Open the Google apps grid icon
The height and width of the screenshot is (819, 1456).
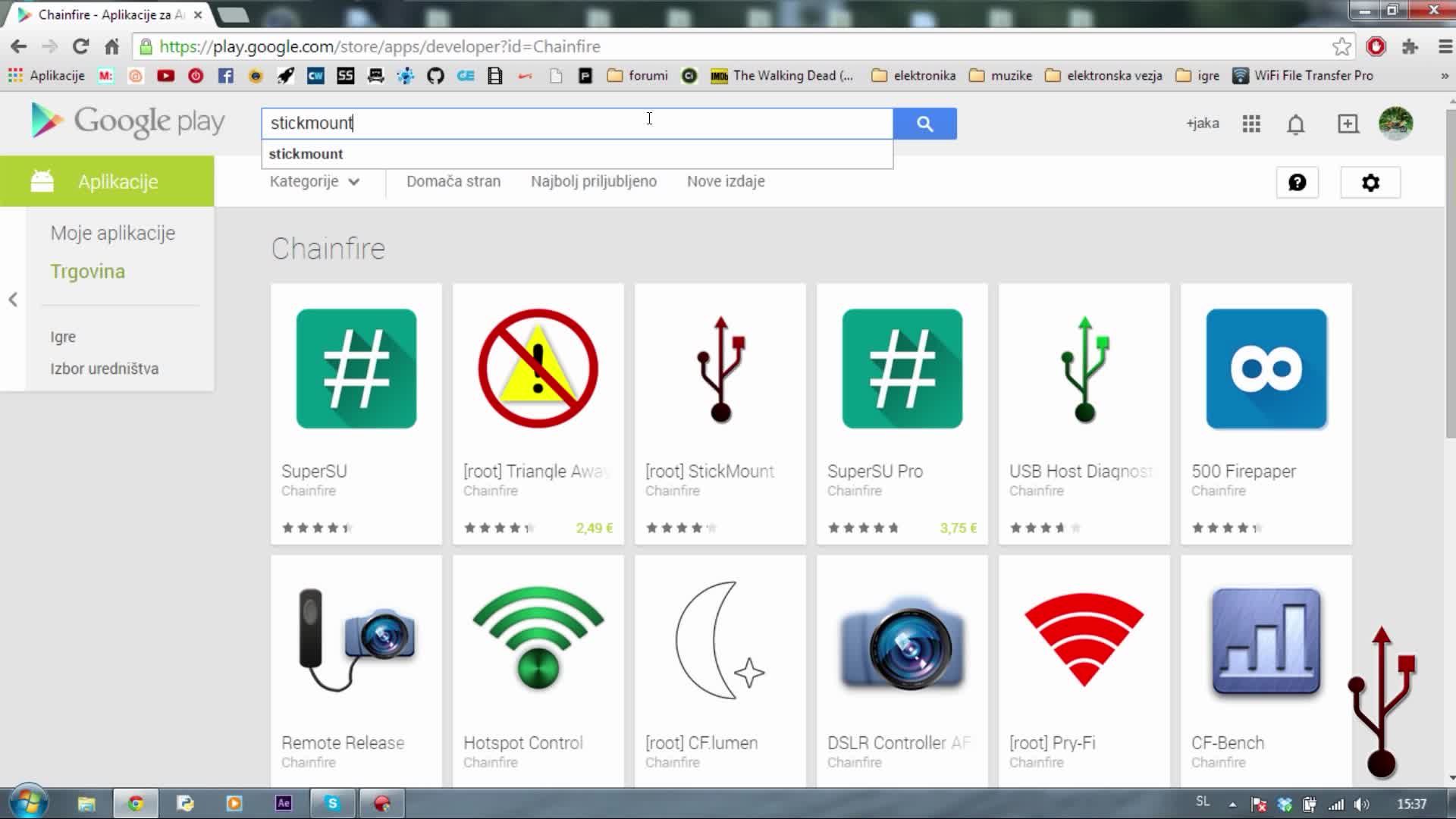(x=1251, y=124)
